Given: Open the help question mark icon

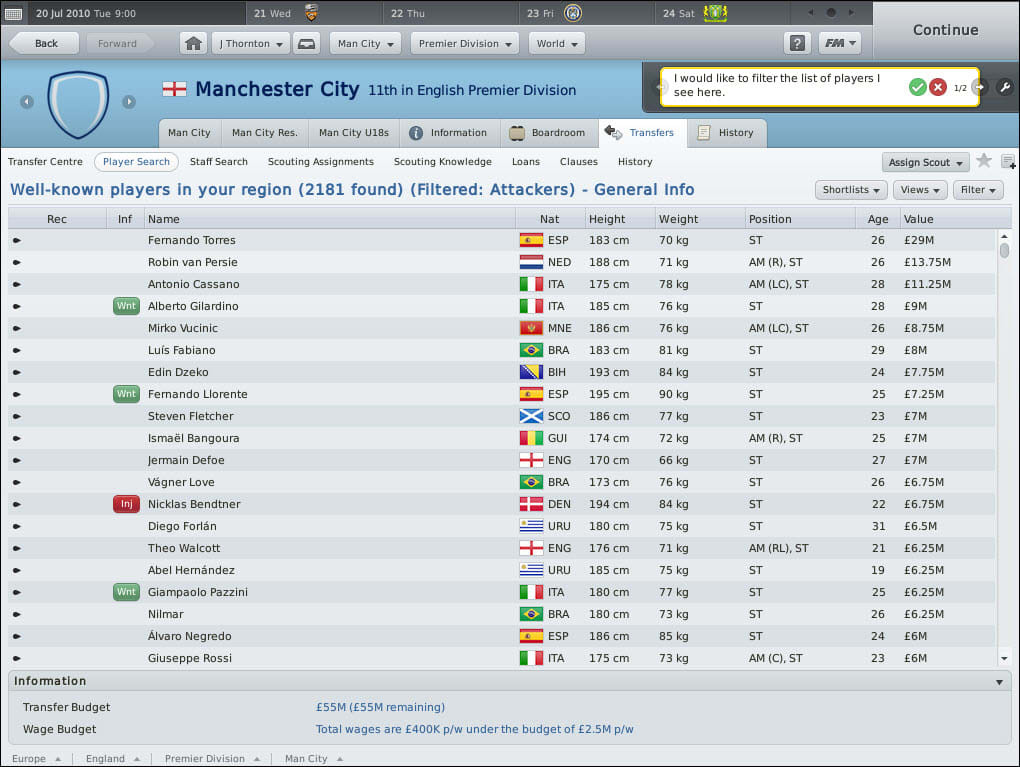Looking at the screenshot, I should (797, 44).
